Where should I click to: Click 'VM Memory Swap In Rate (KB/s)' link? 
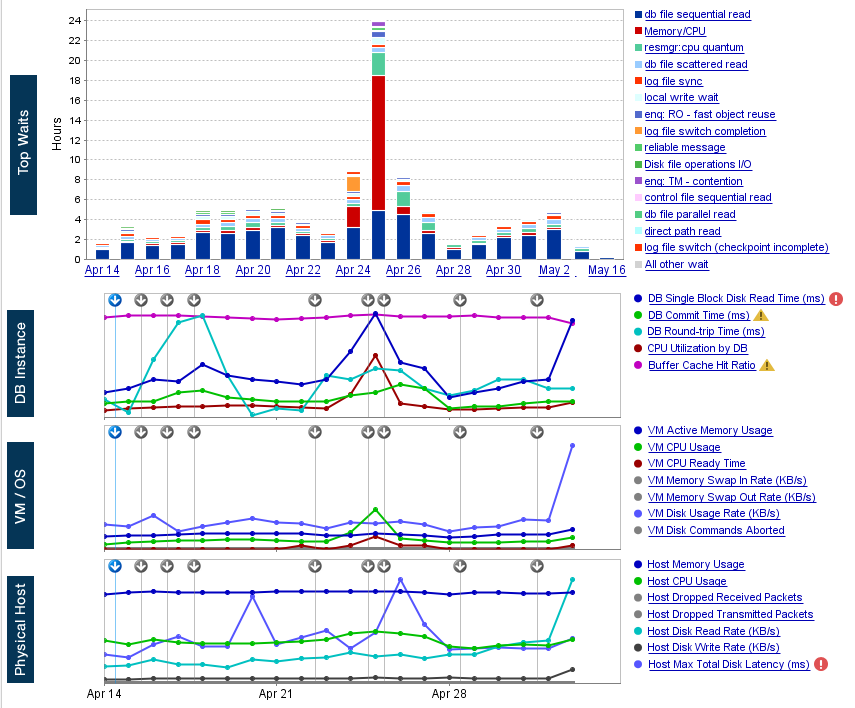(727, 480)
